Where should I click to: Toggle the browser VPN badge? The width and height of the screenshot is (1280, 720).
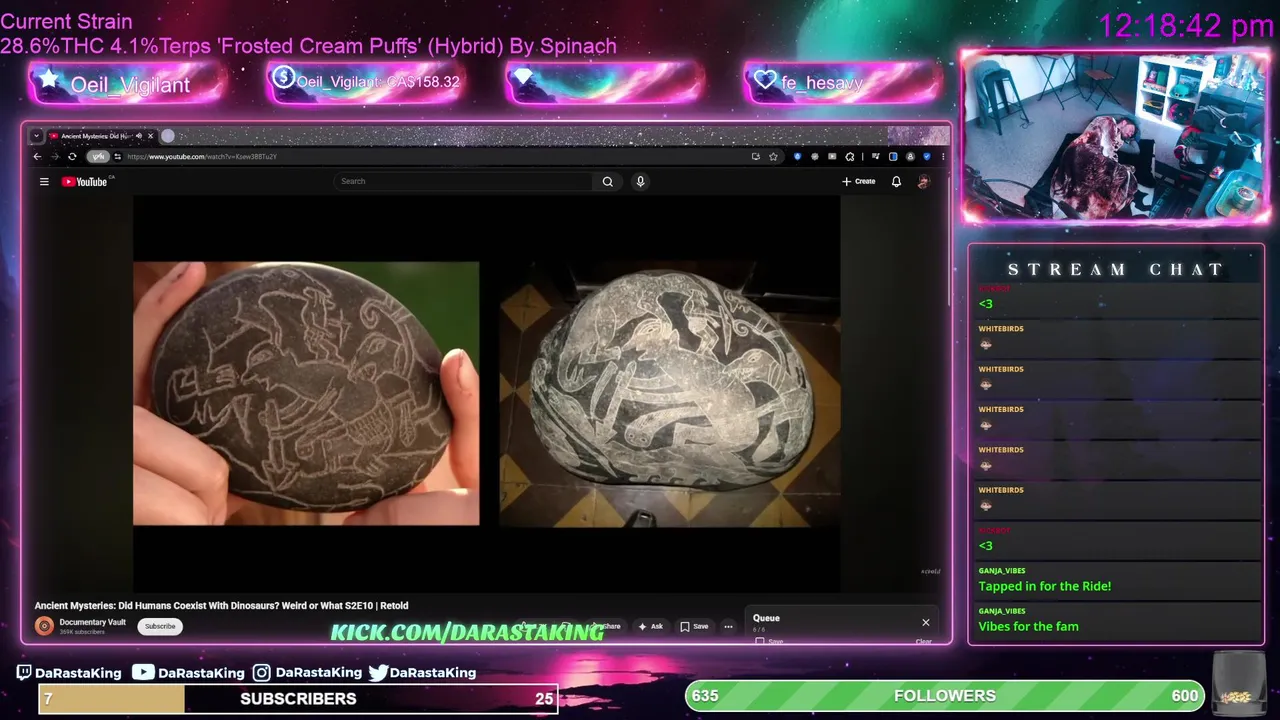pyautogui.click(x=98, y=156)
